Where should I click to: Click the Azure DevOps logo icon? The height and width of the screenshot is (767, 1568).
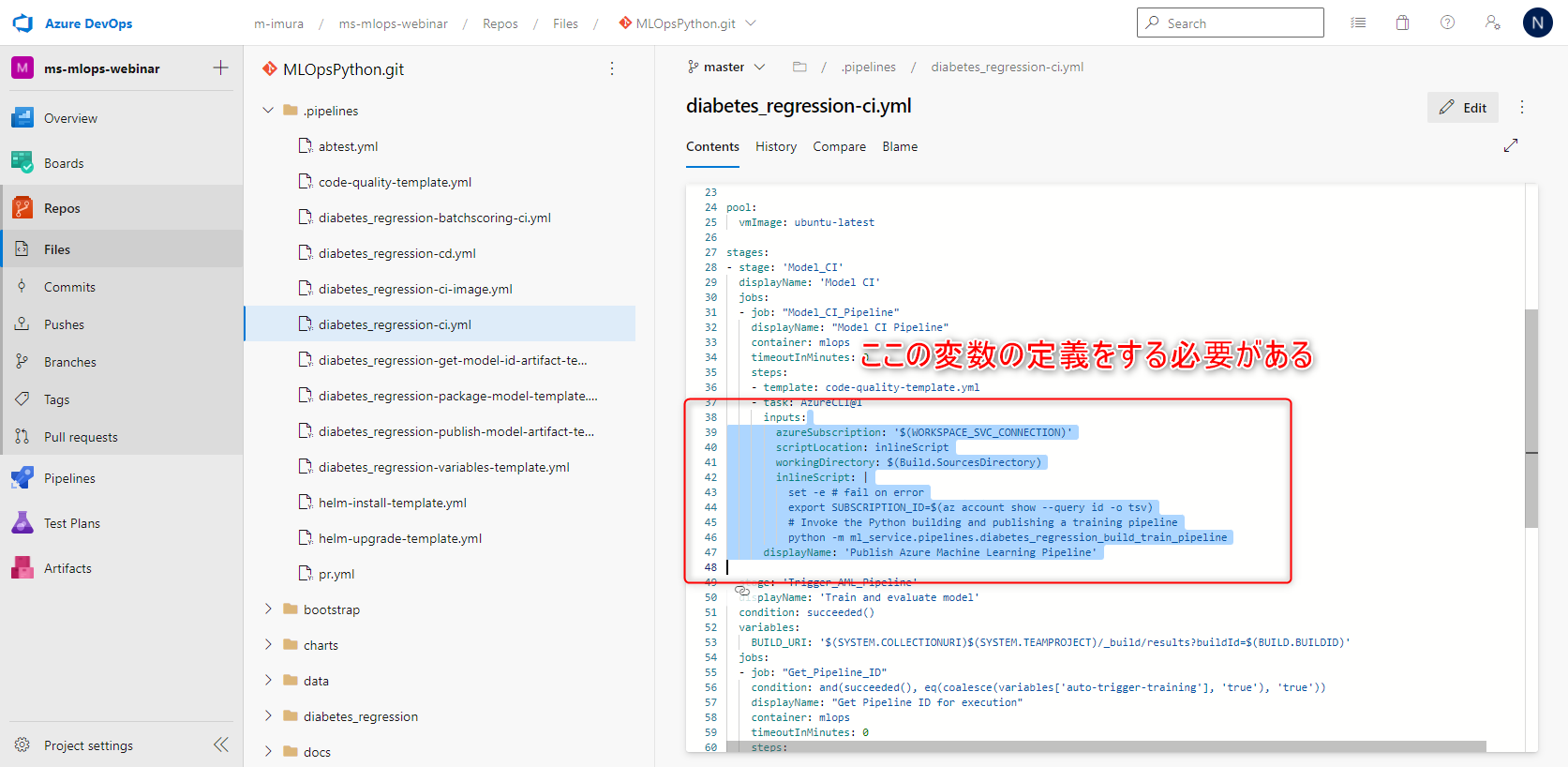point(22,23)
